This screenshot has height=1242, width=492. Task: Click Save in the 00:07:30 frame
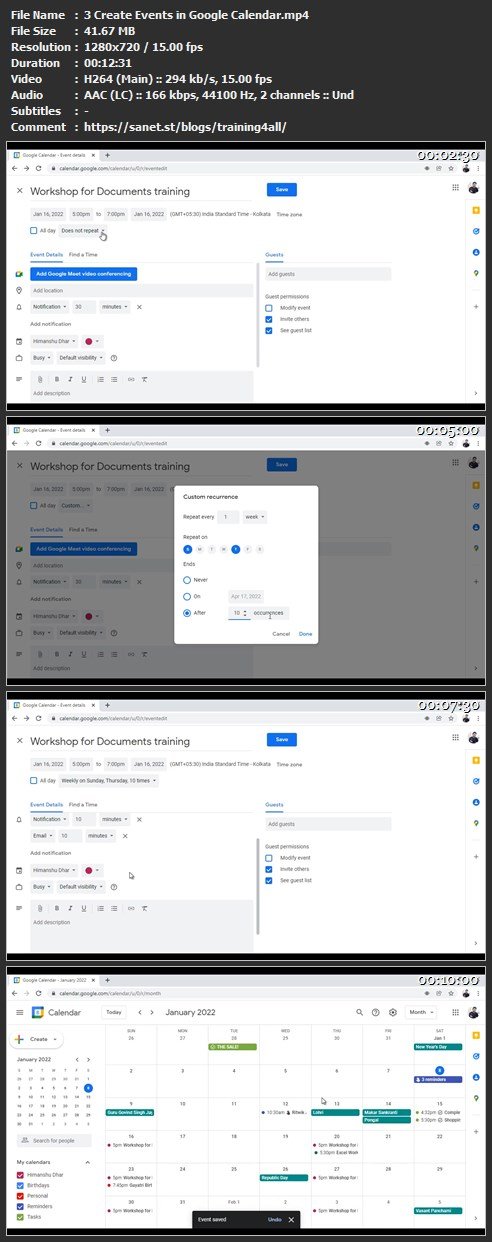(282, 739)
